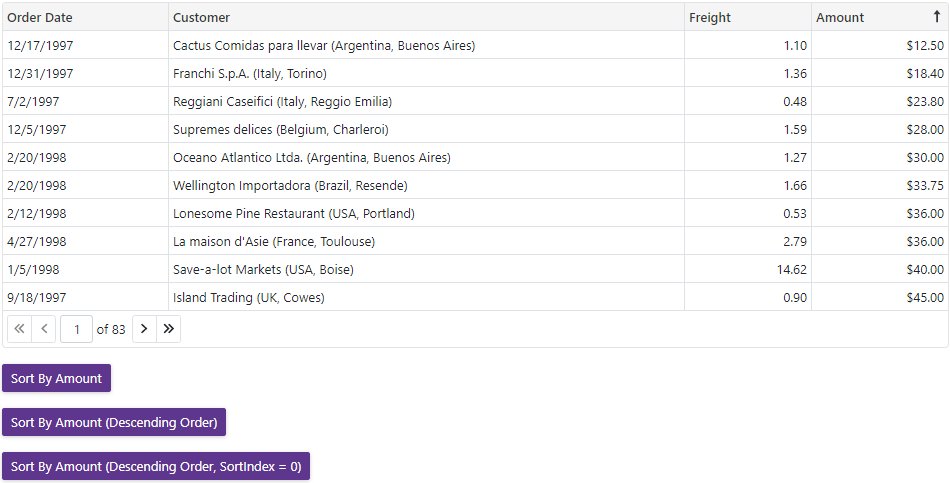
Task: Go to the next page
Action: tap(144, 329)
